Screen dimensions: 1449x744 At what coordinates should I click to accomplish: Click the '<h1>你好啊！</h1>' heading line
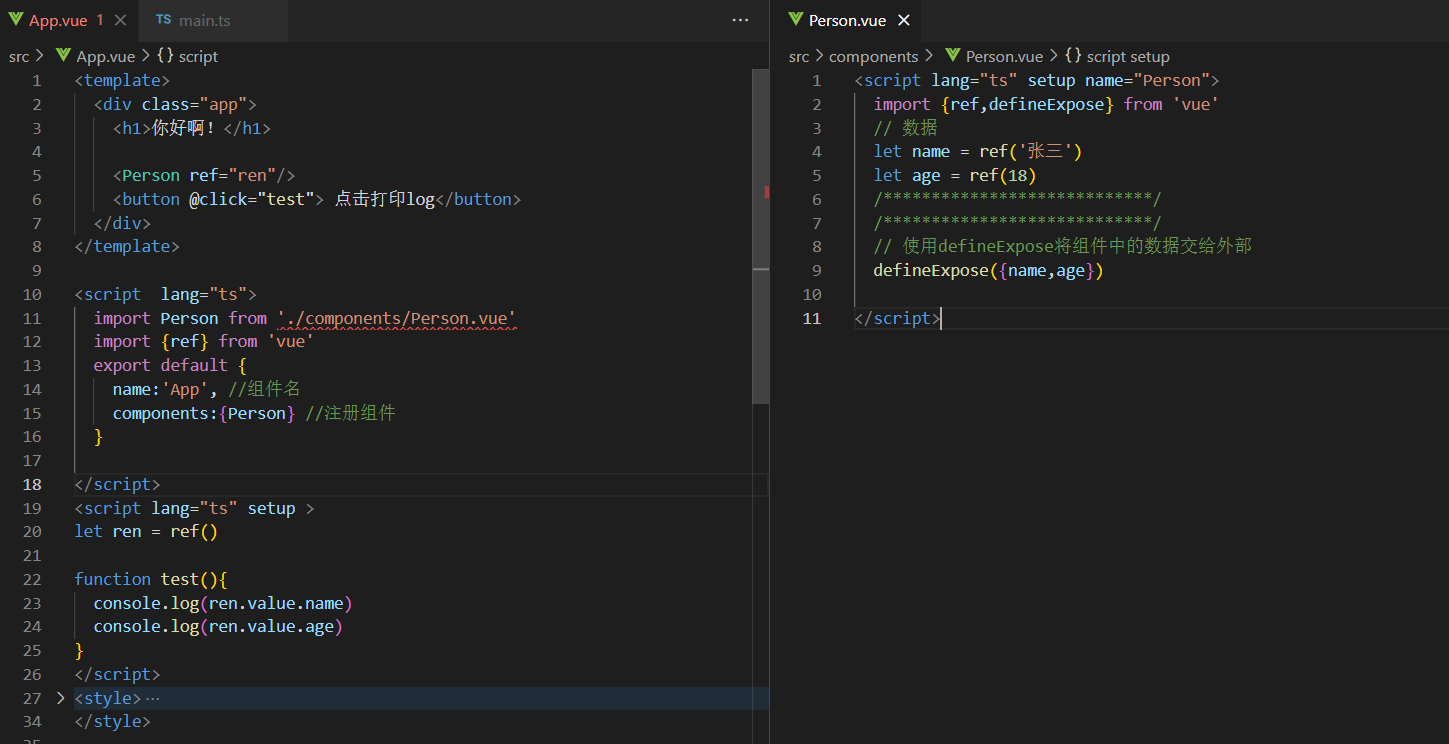pos(192,128)
